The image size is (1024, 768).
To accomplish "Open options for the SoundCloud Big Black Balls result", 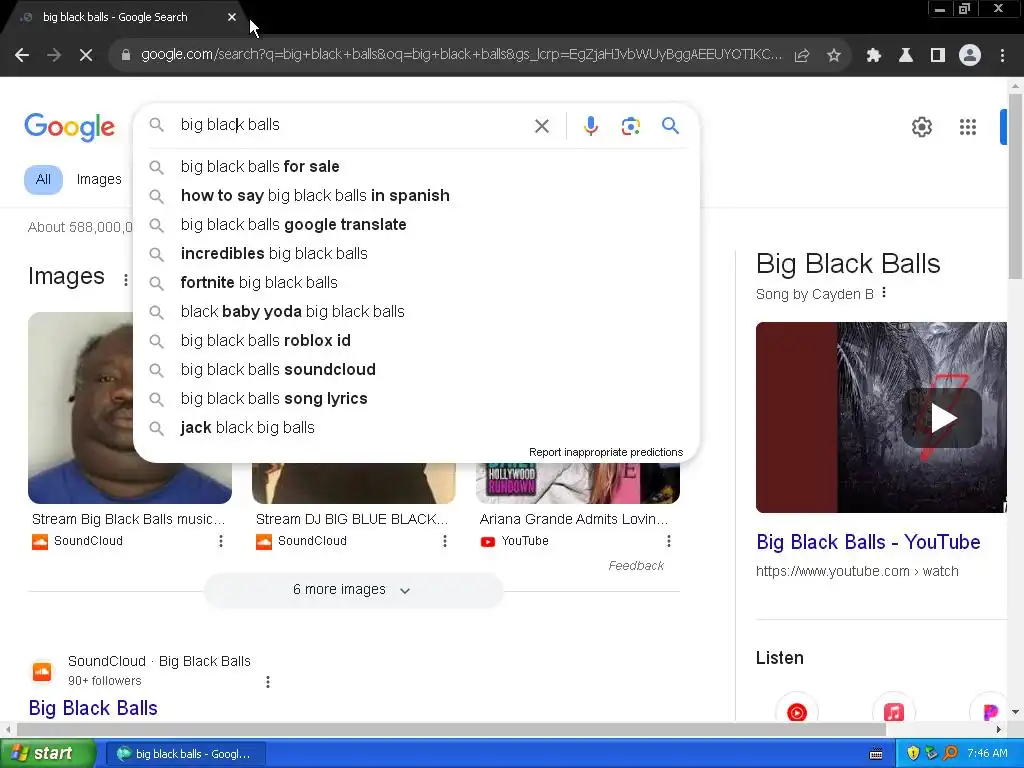I will pyautogui.click(x=268, y=682).
